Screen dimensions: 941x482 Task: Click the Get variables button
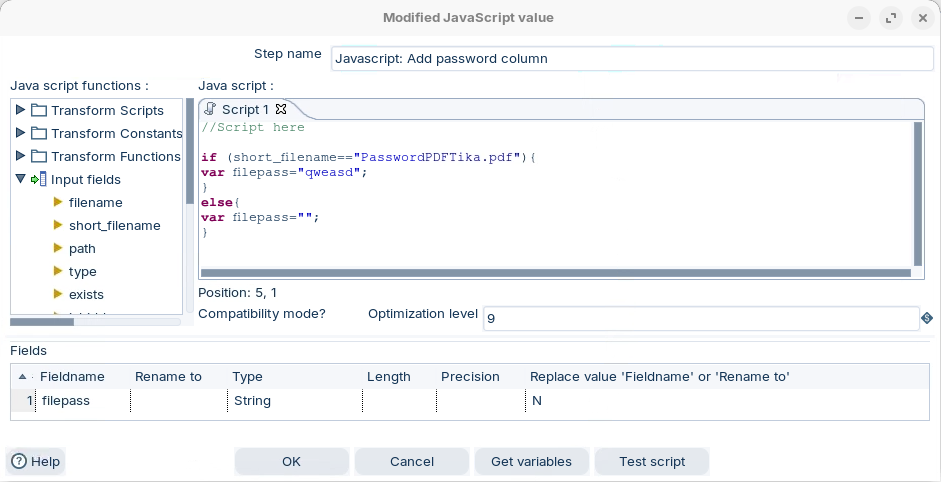point(531,461)
